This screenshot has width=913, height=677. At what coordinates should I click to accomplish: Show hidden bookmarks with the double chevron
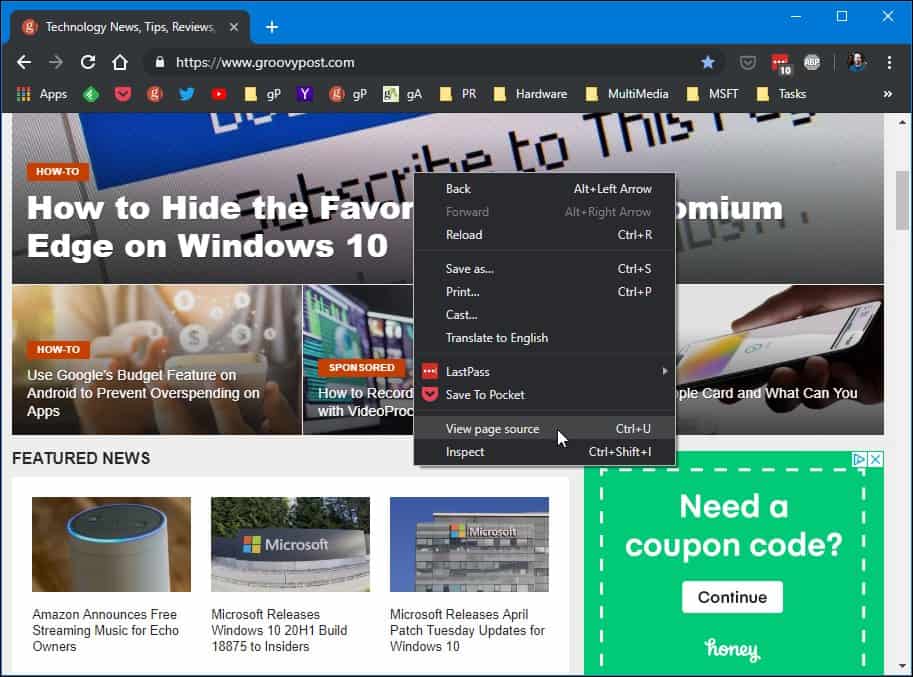(887, 94)
